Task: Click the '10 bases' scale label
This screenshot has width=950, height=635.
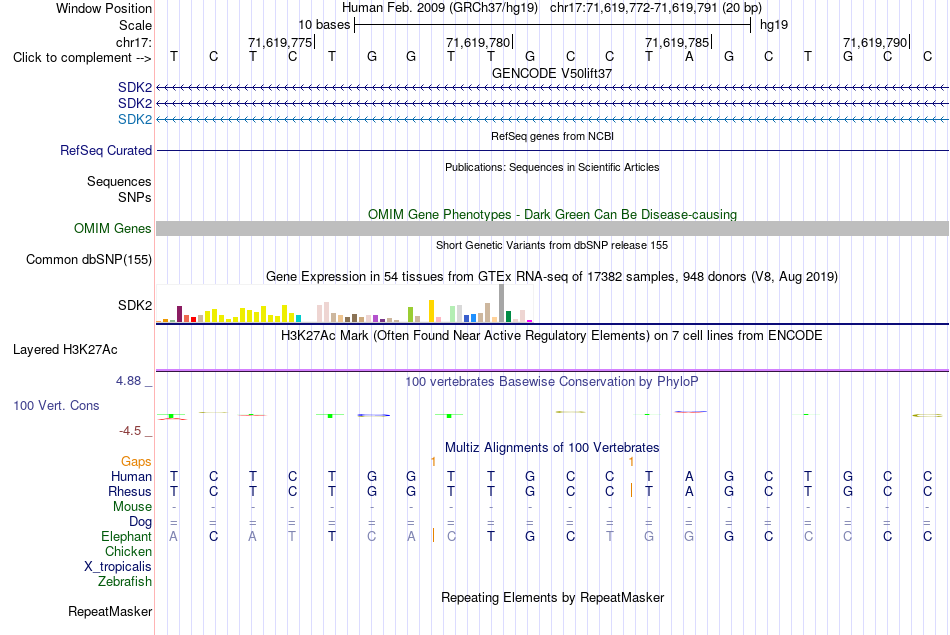Action: coord(324,25)
